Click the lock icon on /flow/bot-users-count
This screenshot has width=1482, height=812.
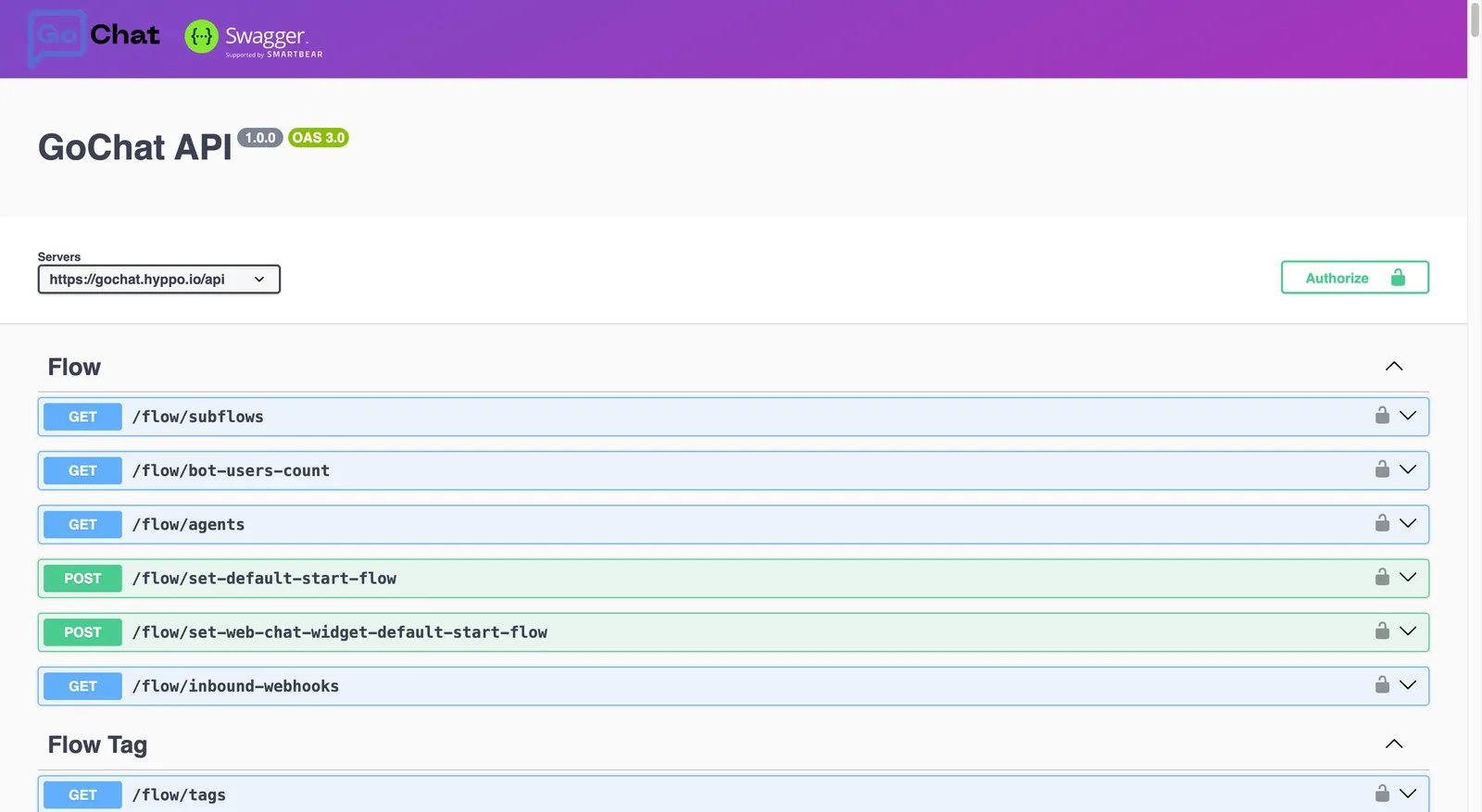pyautogui.click(x=1382, y=469)
